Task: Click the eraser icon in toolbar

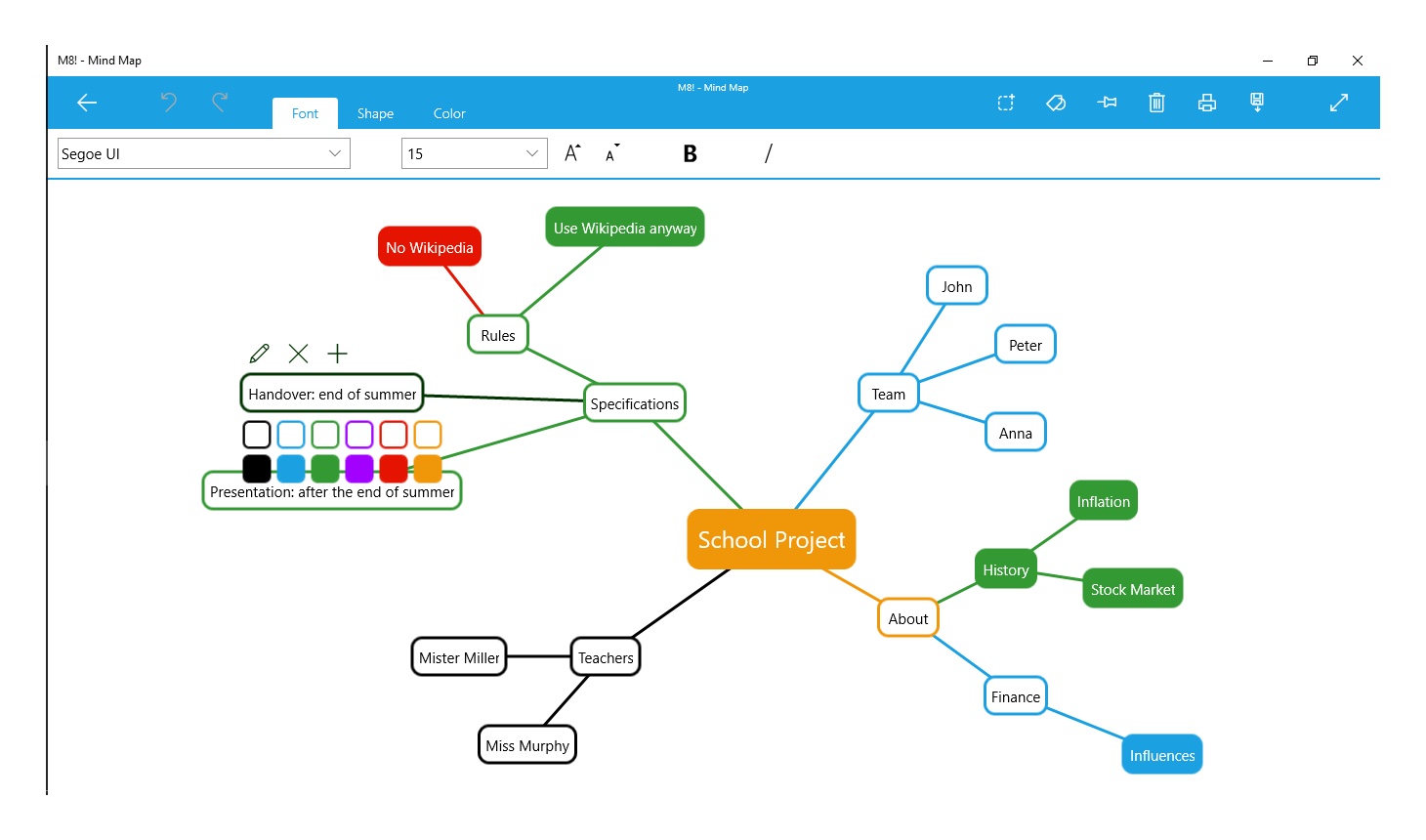Action: pos(1056,103)
